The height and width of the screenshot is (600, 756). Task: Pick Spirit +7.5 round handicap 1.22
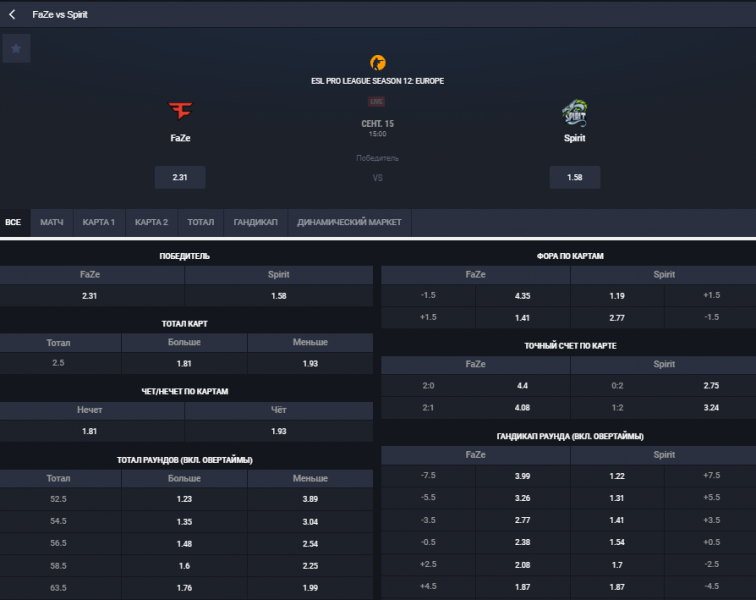point(617,476)
